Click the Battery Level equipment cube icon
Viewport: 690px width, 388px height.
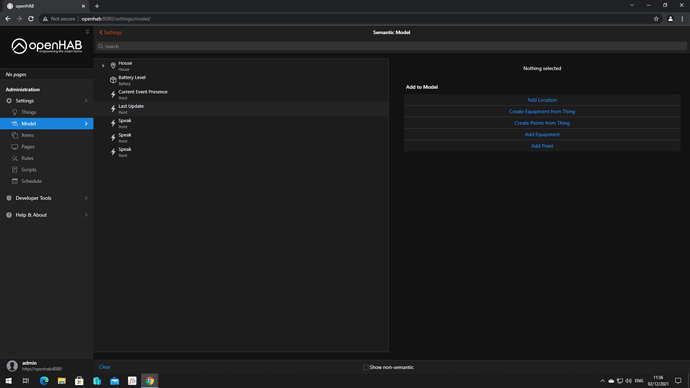pos(113,80)
